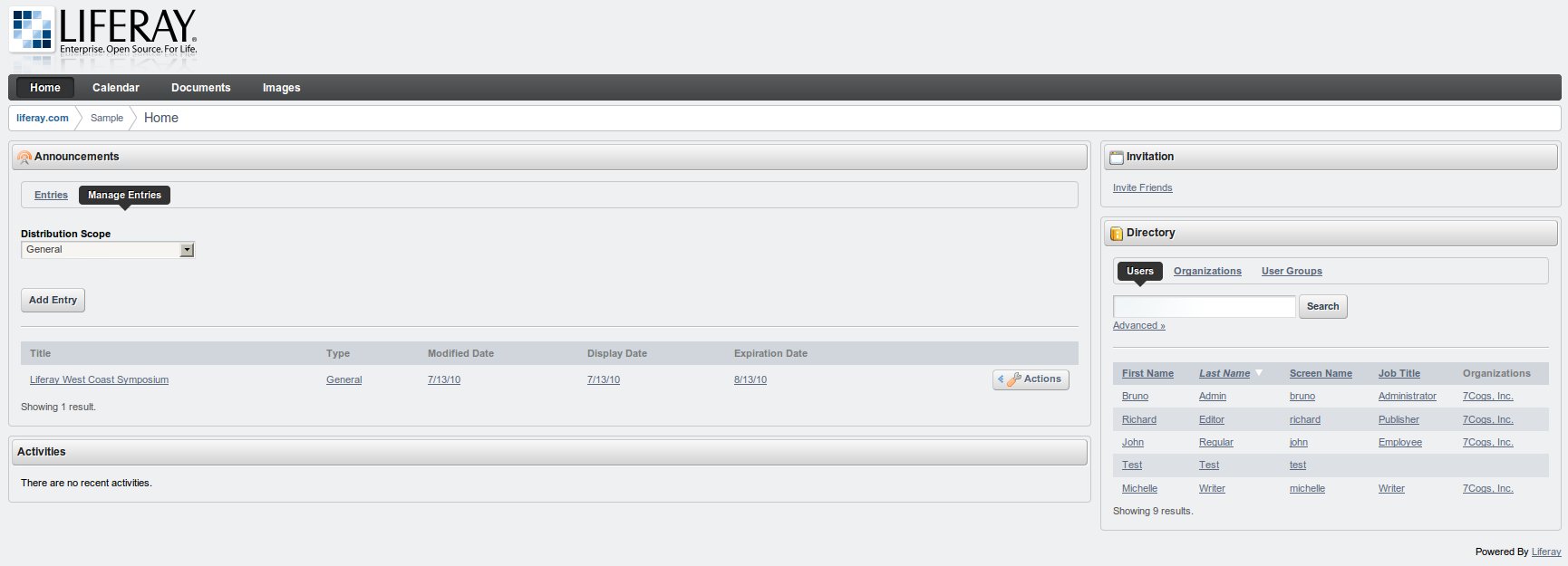Click the Display Date value 7/13/10
Viewport: 1568px width, 566px height.
tap(604, 380)
